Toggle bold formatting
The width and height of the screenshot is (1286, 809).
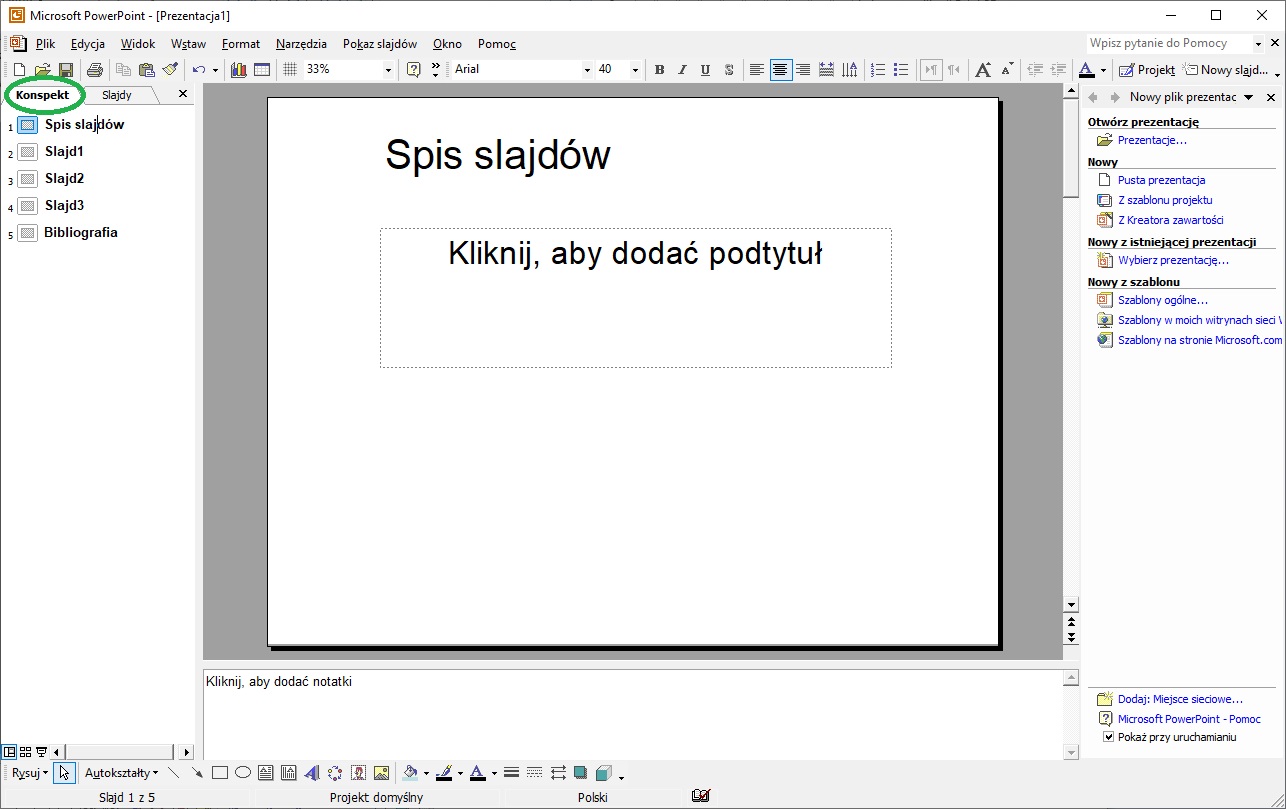(x=659, y=70)
